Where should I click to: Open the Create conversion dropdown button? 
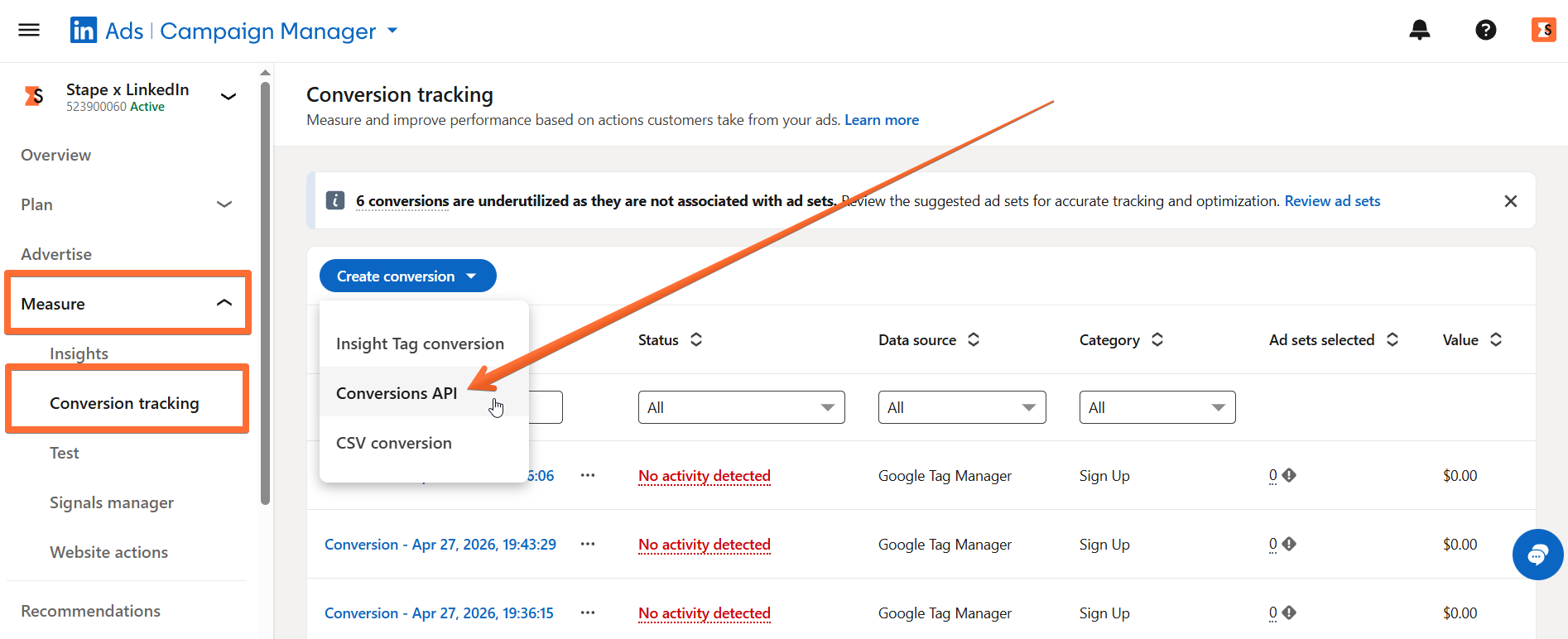tap(408, 276)
